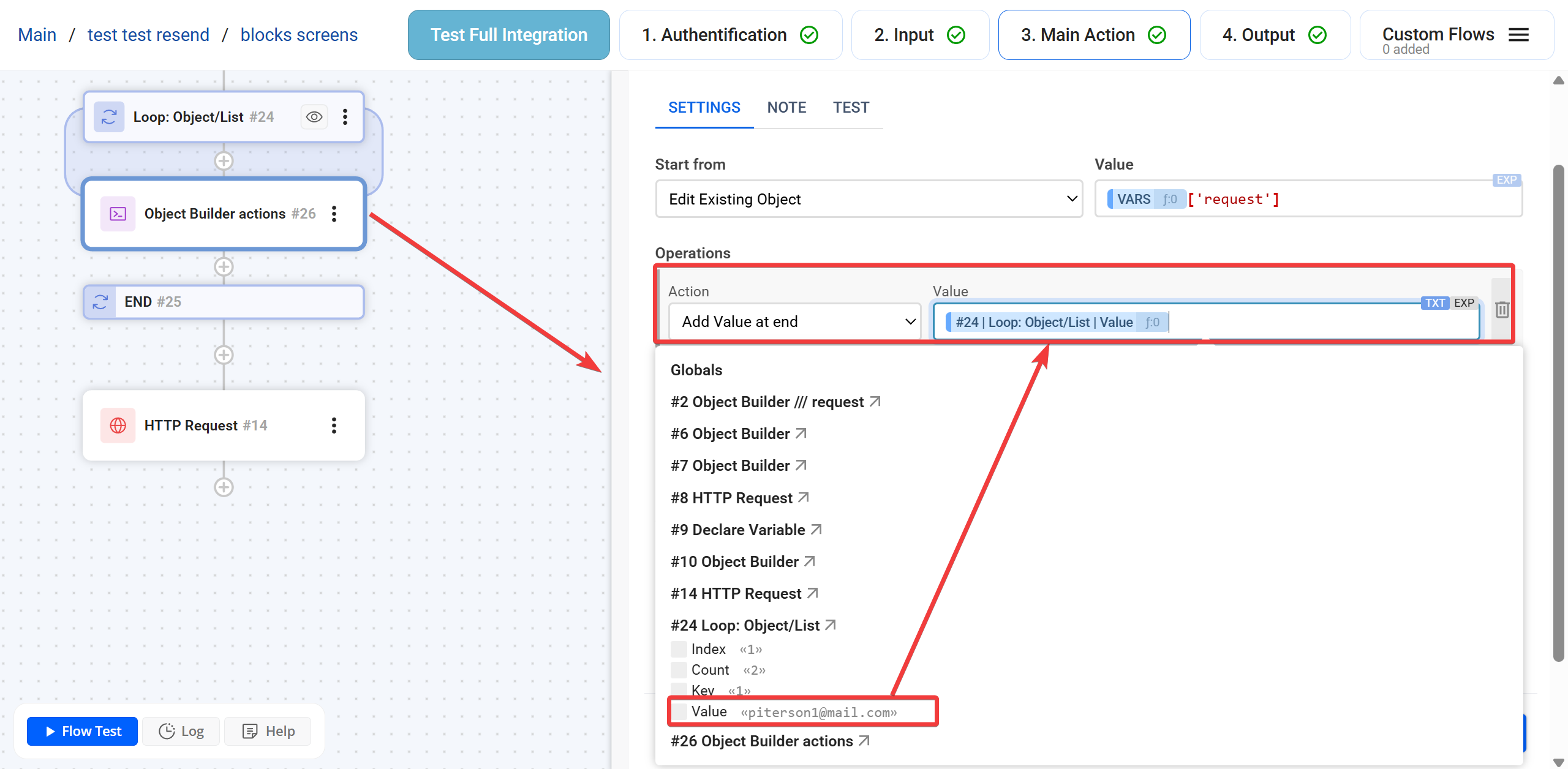Click the Loop: Object/List #24 loop icon
This screenshot has width=1568, height=769.
109,117
